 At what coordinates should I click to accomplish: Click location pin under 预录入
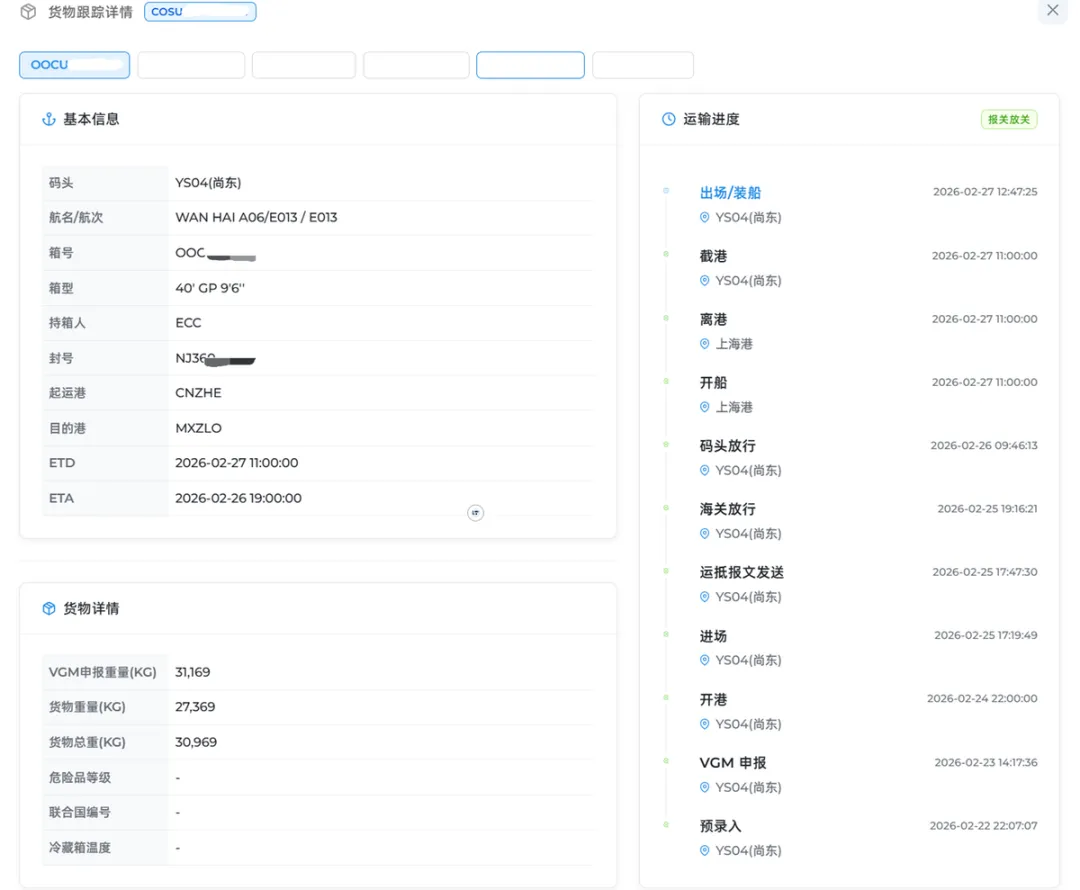point(705,851)
